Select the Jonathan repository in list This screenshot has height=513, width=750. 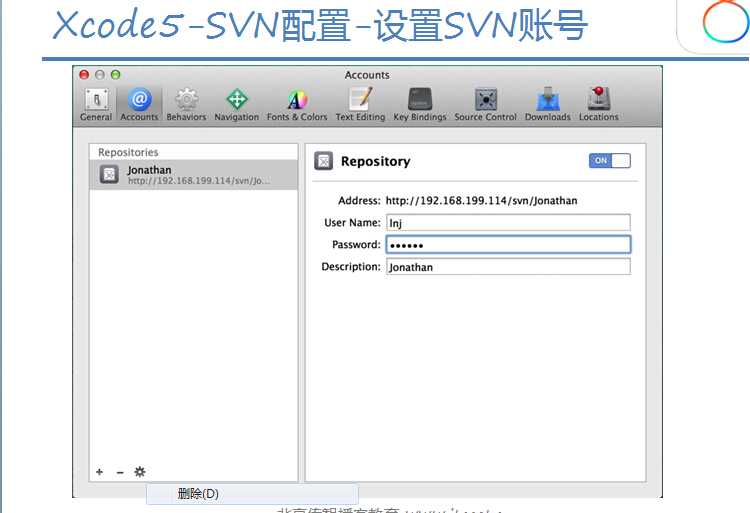click(193, 175)
